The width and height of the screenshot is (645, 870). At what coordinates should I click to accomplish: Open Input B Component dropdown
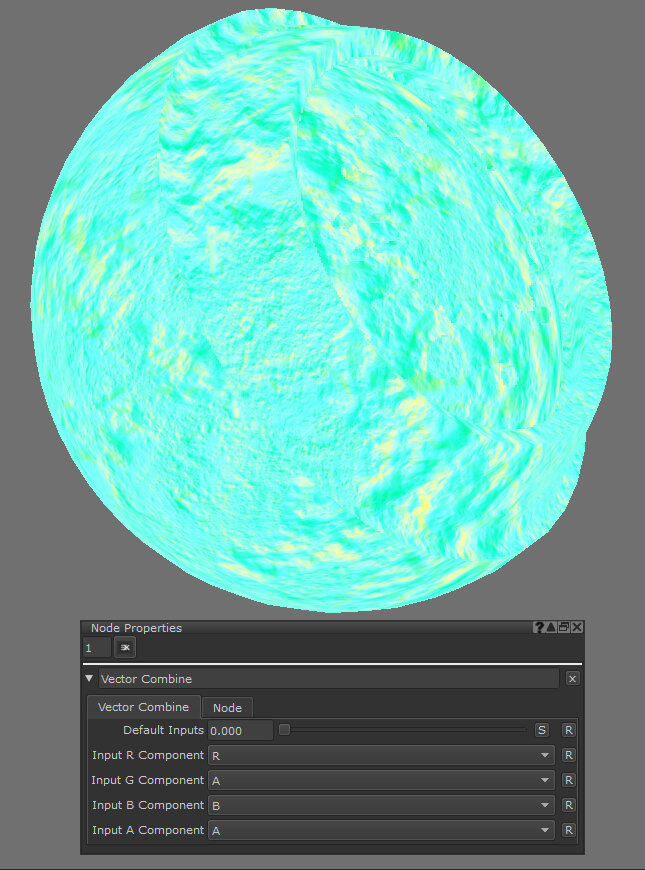(x=381, y=805)
